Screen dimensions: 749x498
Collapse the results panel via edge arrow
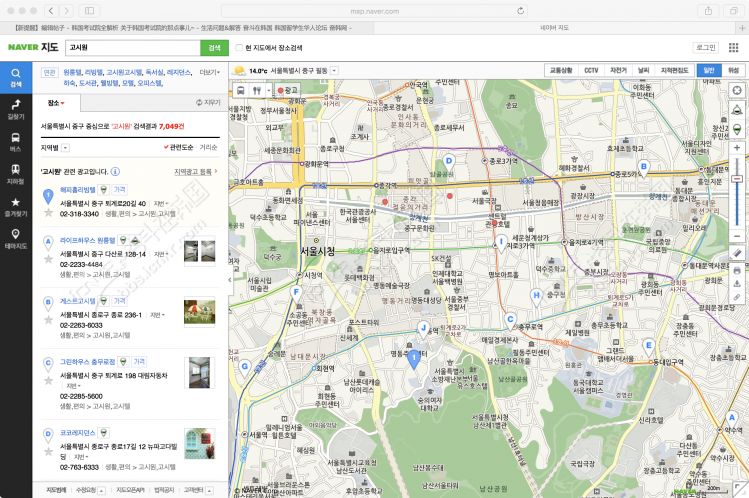click(x=230, y=280)
